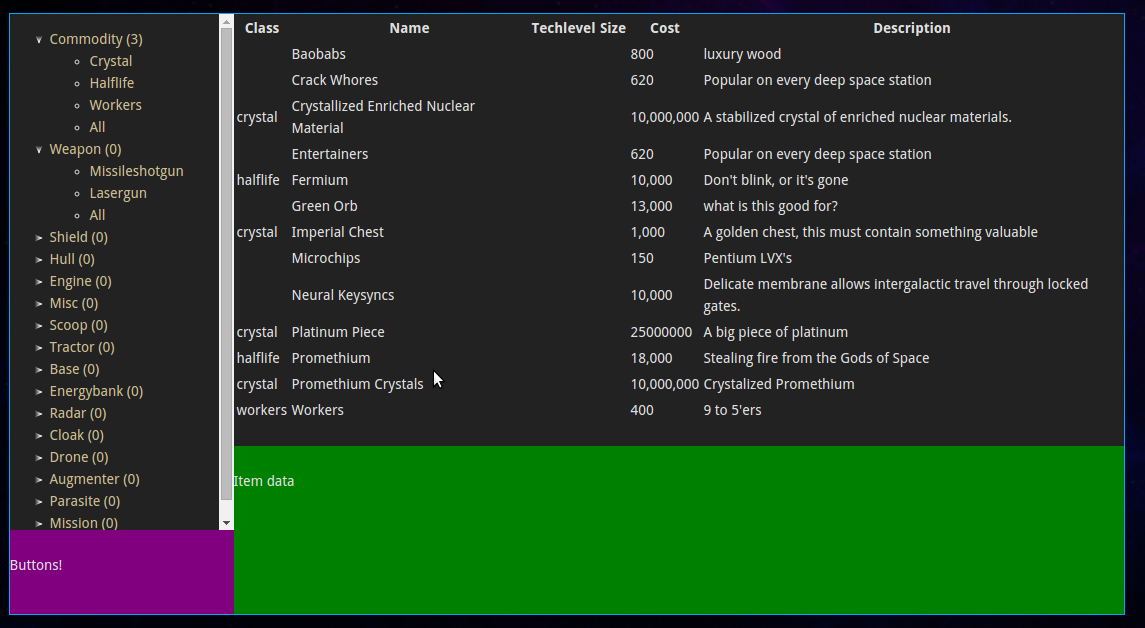Screen dimensions: 1145x628
Task: Click the Description column header
Action: (x=911, y=28)
